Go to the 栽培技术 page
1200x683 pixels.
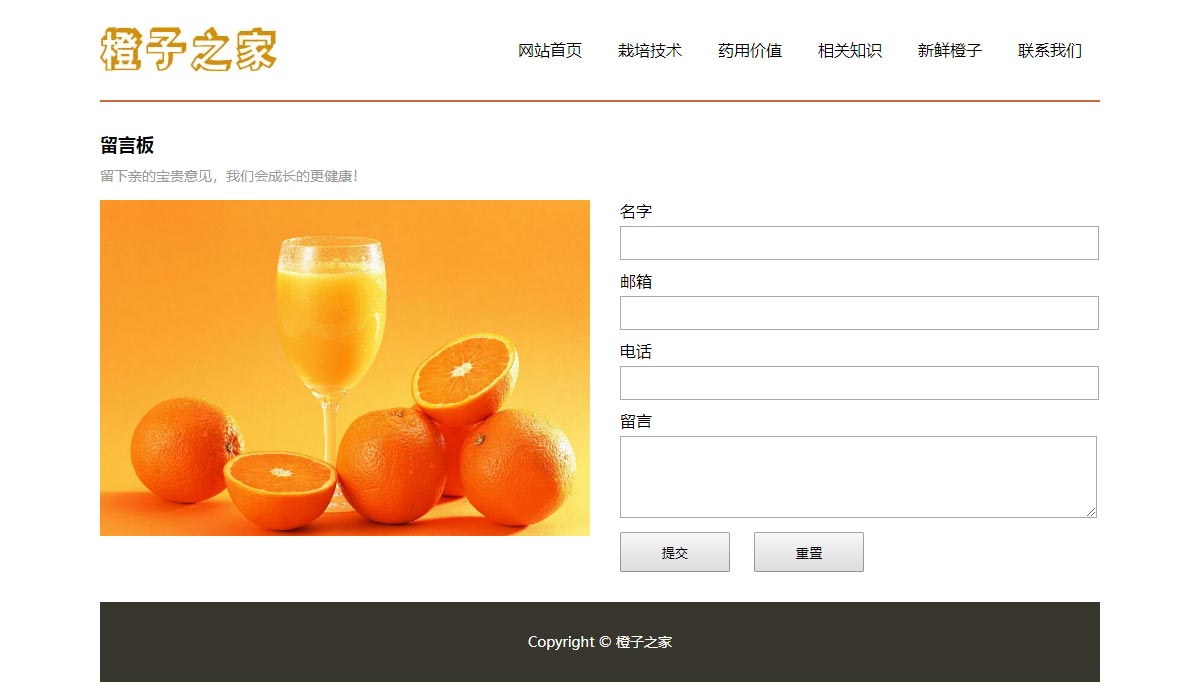[x=650, y=51]
